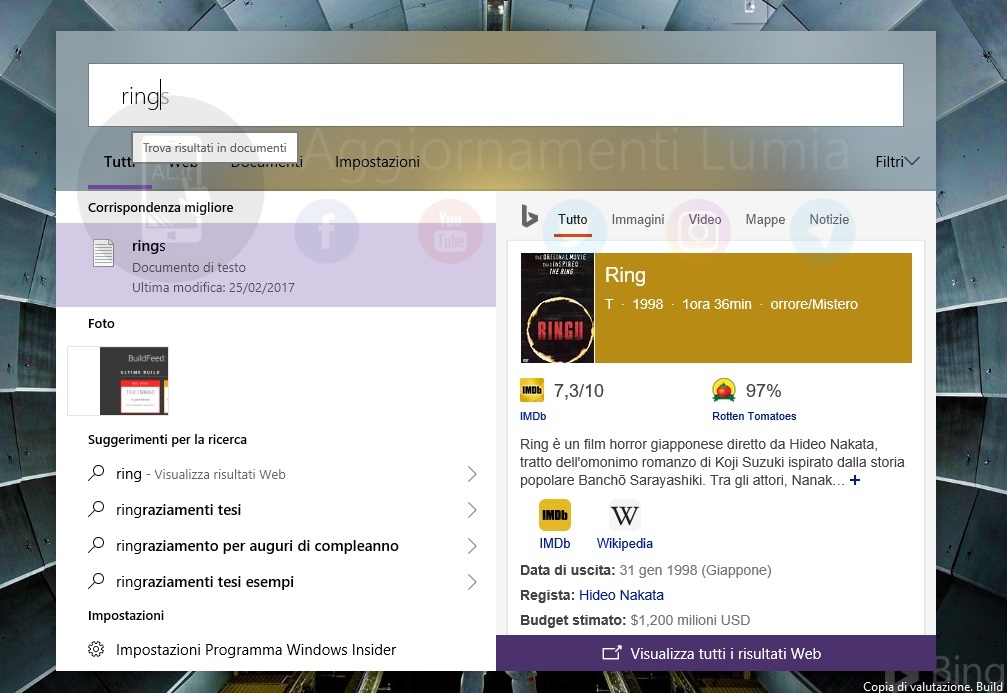This screenshot has height=693, width=1007.
Task: Expand the truncated Ring description with plus
Action: tap(855, 481)
